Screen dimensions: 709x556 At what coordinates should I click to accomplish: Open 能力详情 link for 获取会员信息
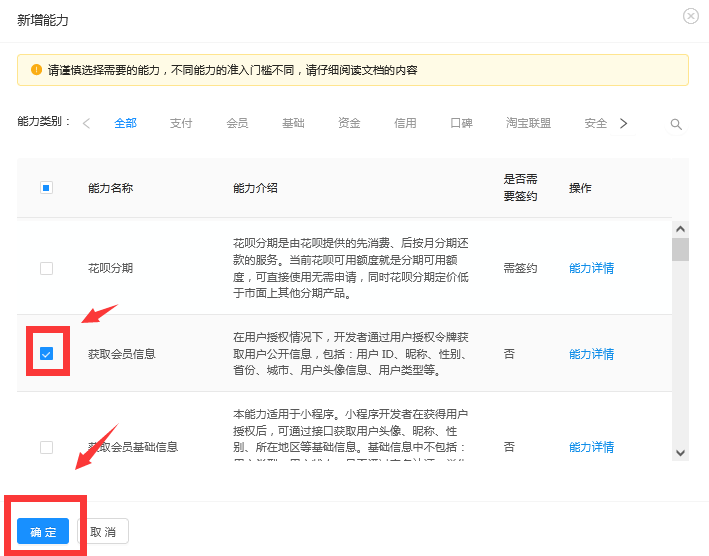click(x=591, y=354)
